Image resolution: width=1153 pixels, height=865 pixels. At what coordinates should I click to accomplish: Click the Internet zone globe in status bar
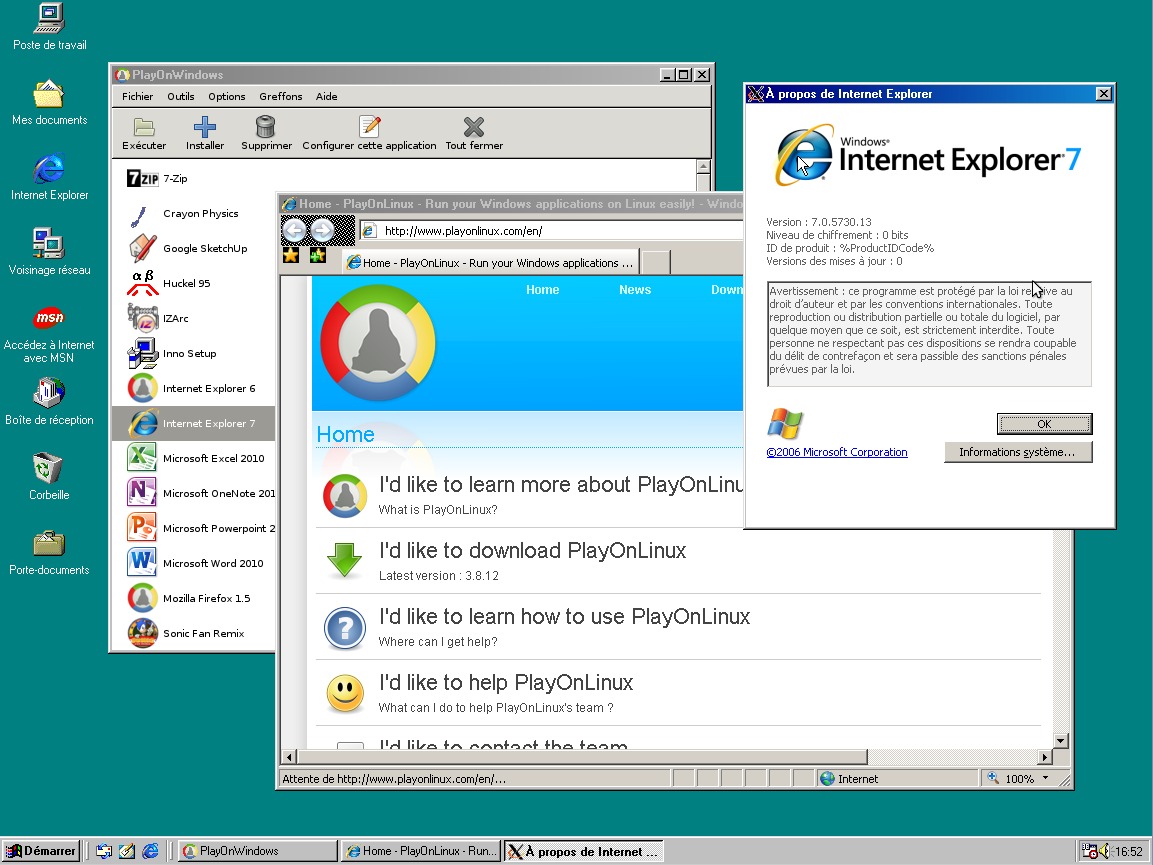coord(827,778)
